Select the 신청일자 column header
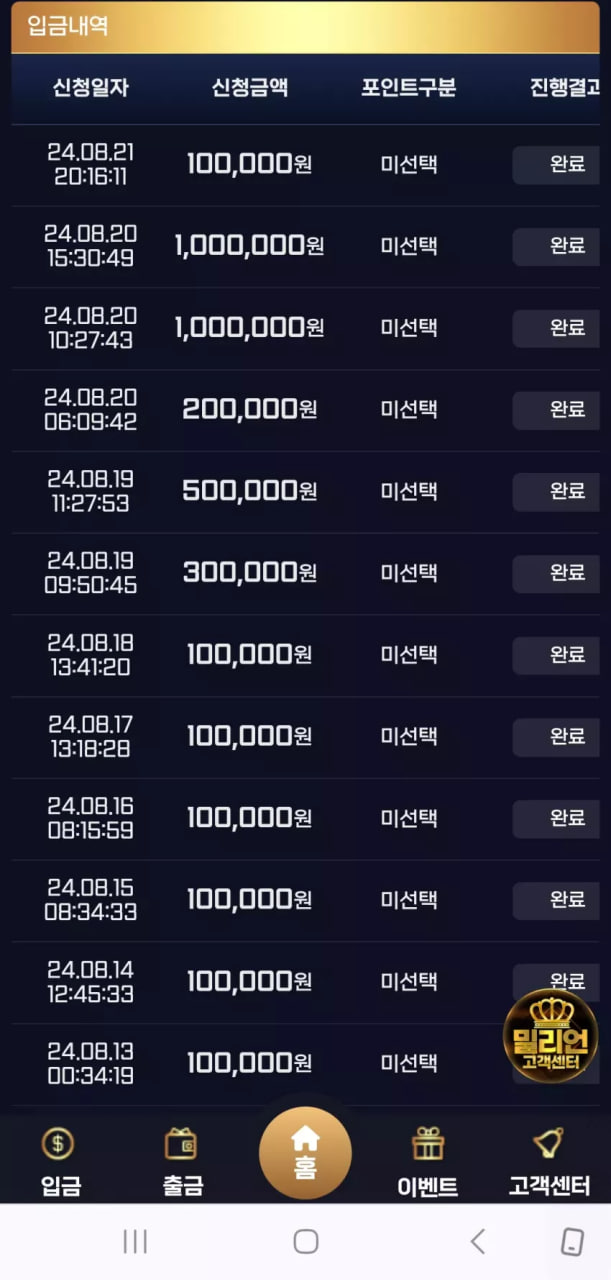 (91, 88)
